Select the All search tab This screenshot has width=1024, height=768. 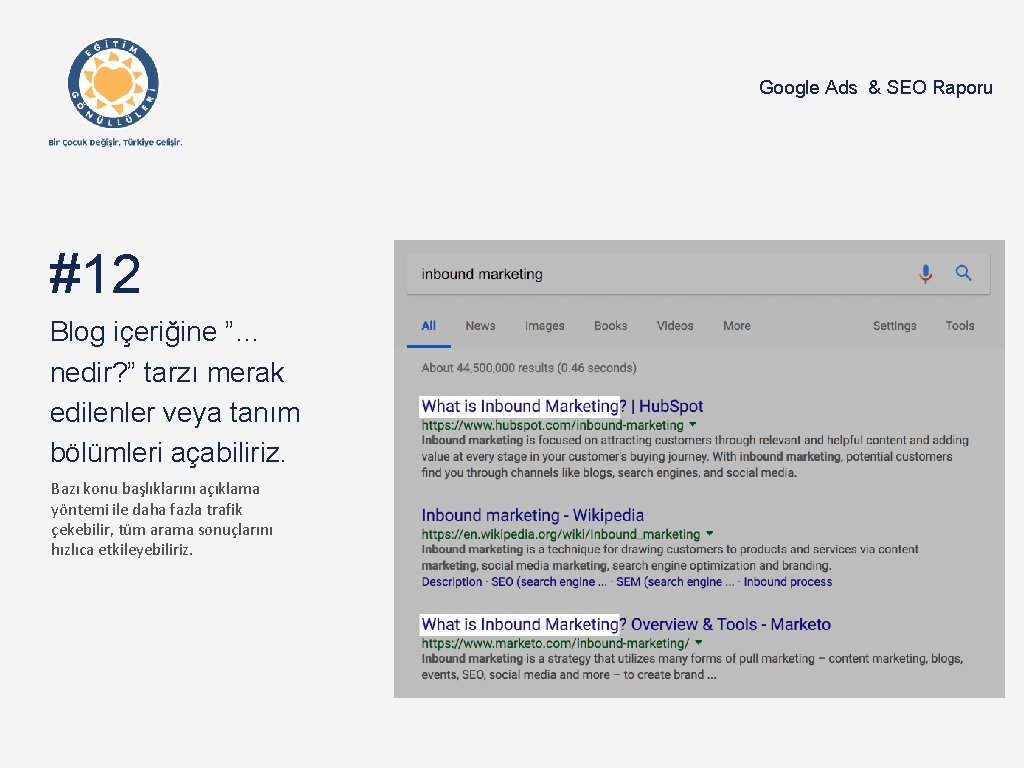point(428,325)
